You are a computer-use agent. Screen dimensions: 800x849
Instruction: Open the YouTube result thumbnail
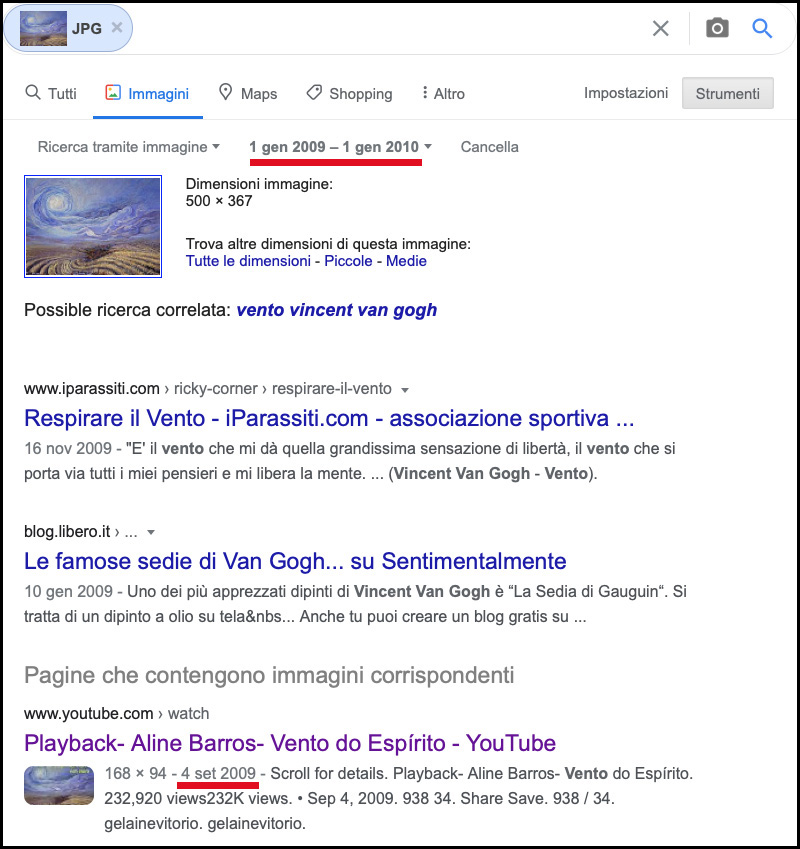tap(59, 785)
